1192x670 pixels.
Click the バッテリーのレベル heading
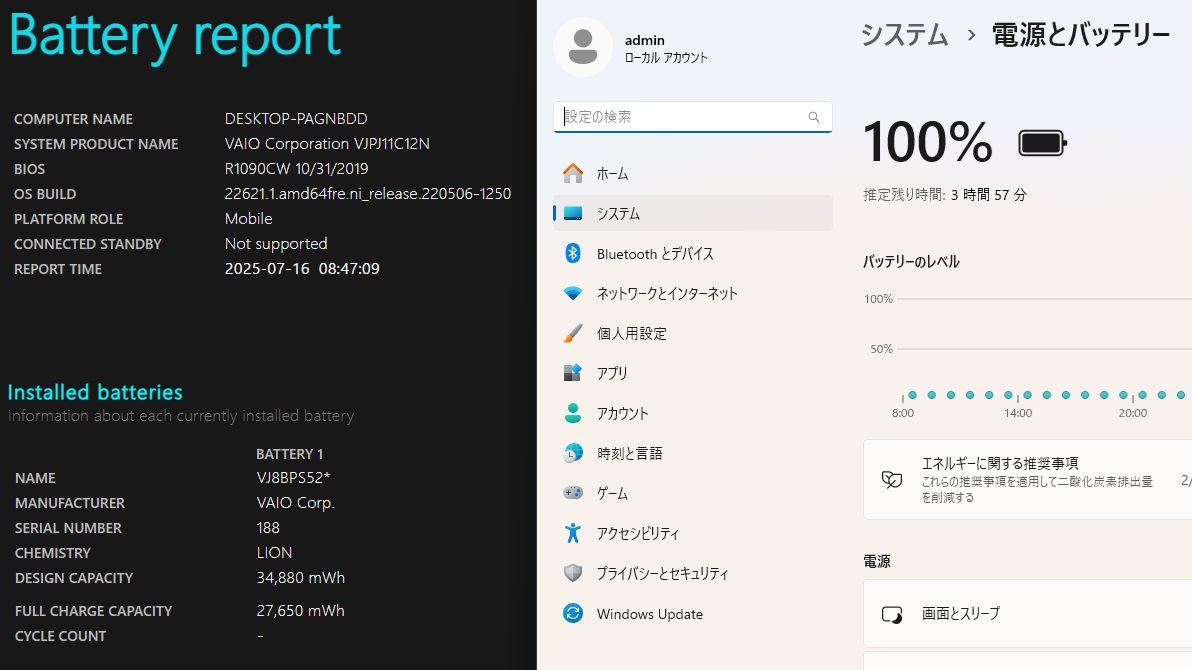[911, 262]
